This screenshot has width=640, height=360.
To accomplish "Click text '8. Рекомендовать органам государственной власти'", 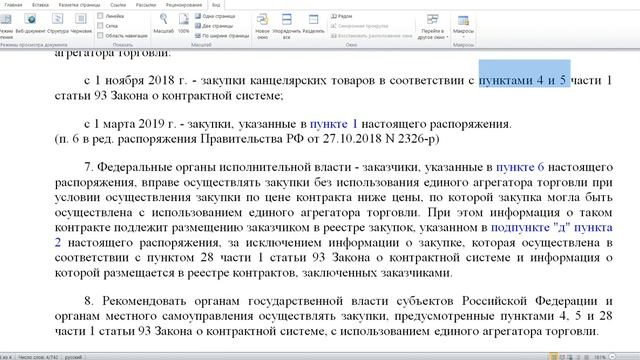I will pyautogui.click(x=236, y=301).
